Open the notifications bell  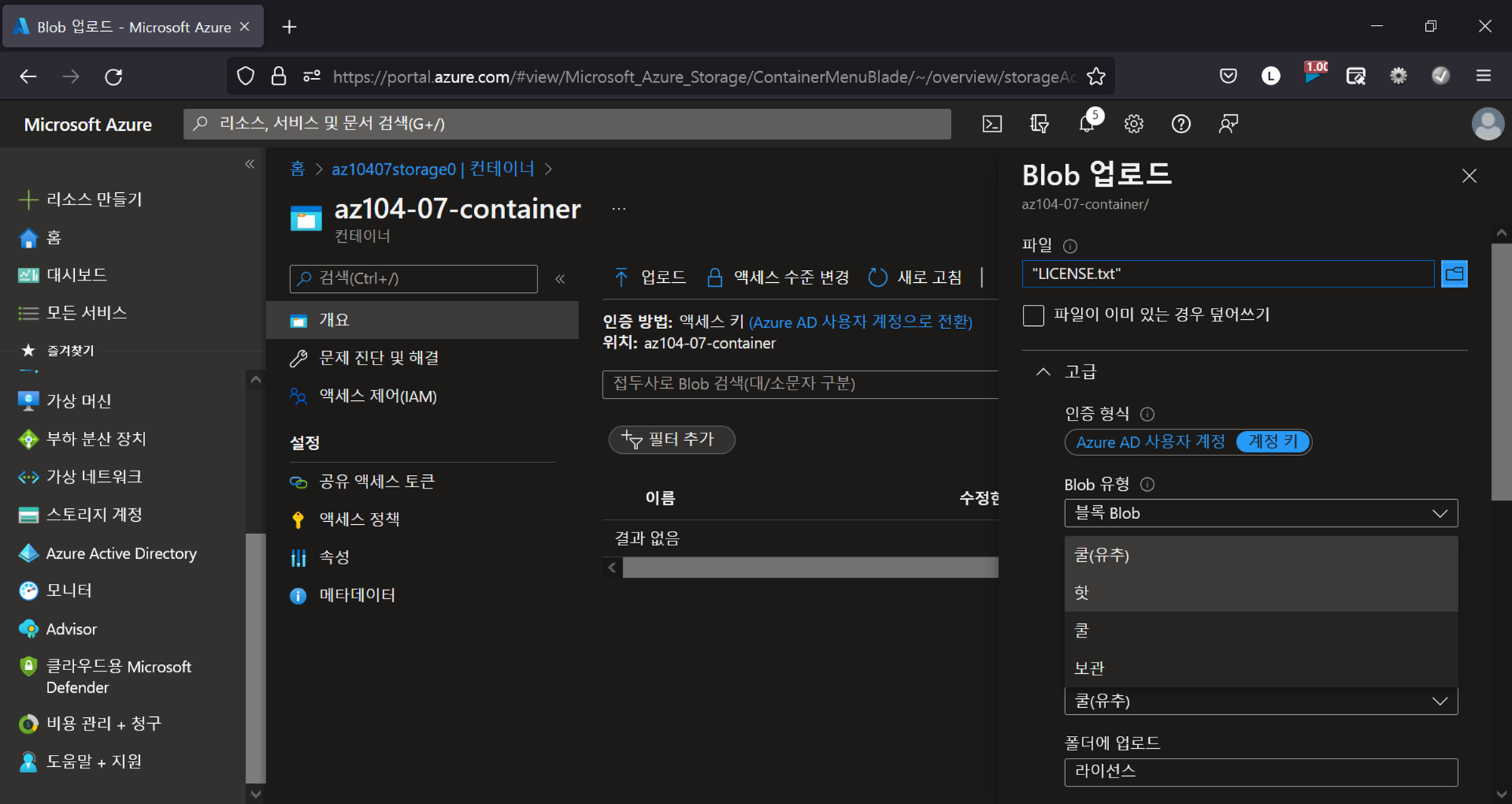click(1087, 123)
